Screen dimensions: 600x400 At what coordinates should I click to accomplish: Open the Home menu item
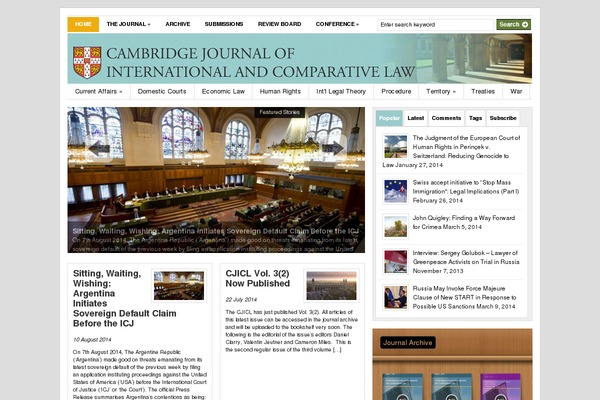click(x=83, y=24)
